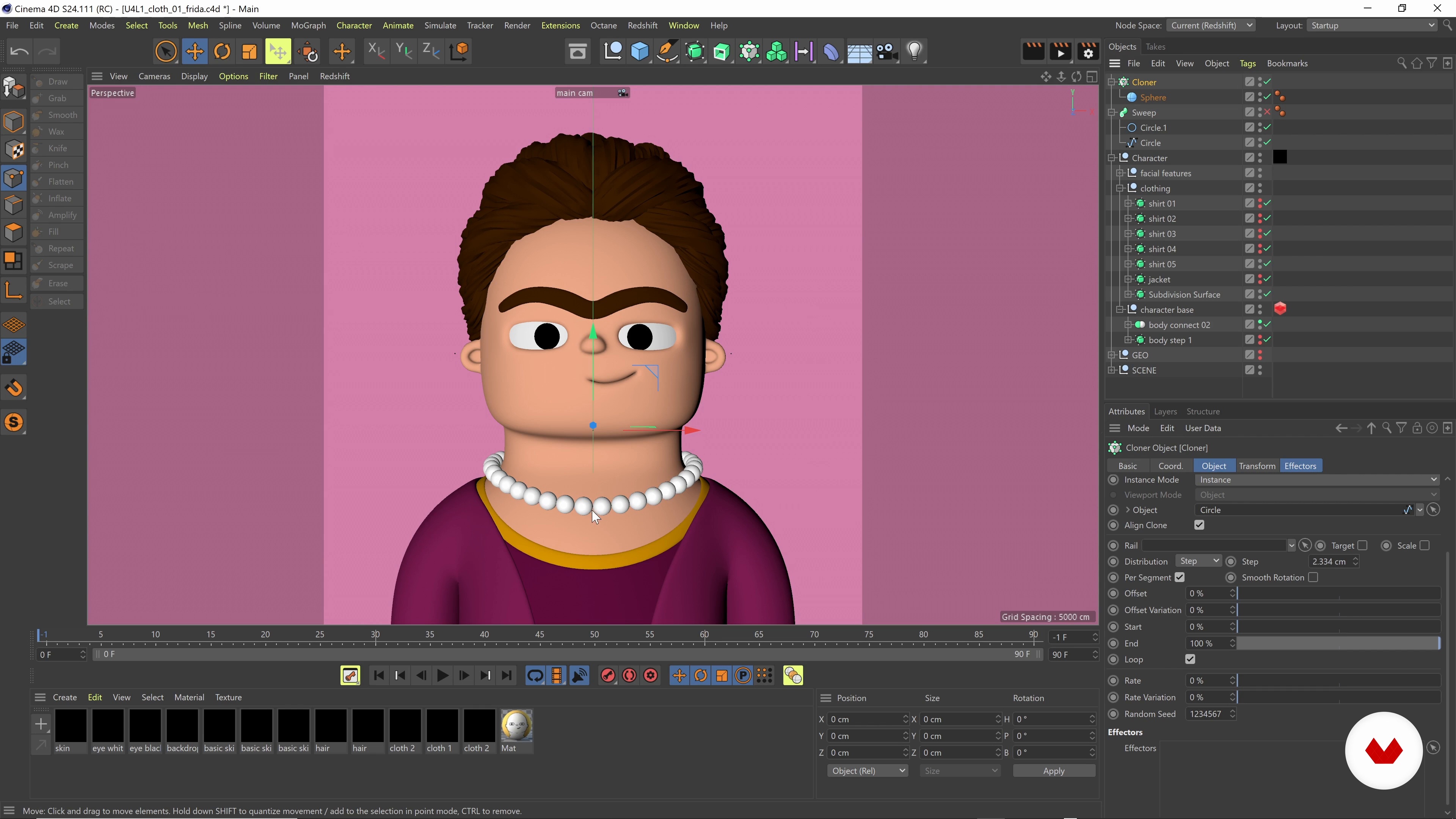
Task: Select the Scale tool
Action: (249, 52)
